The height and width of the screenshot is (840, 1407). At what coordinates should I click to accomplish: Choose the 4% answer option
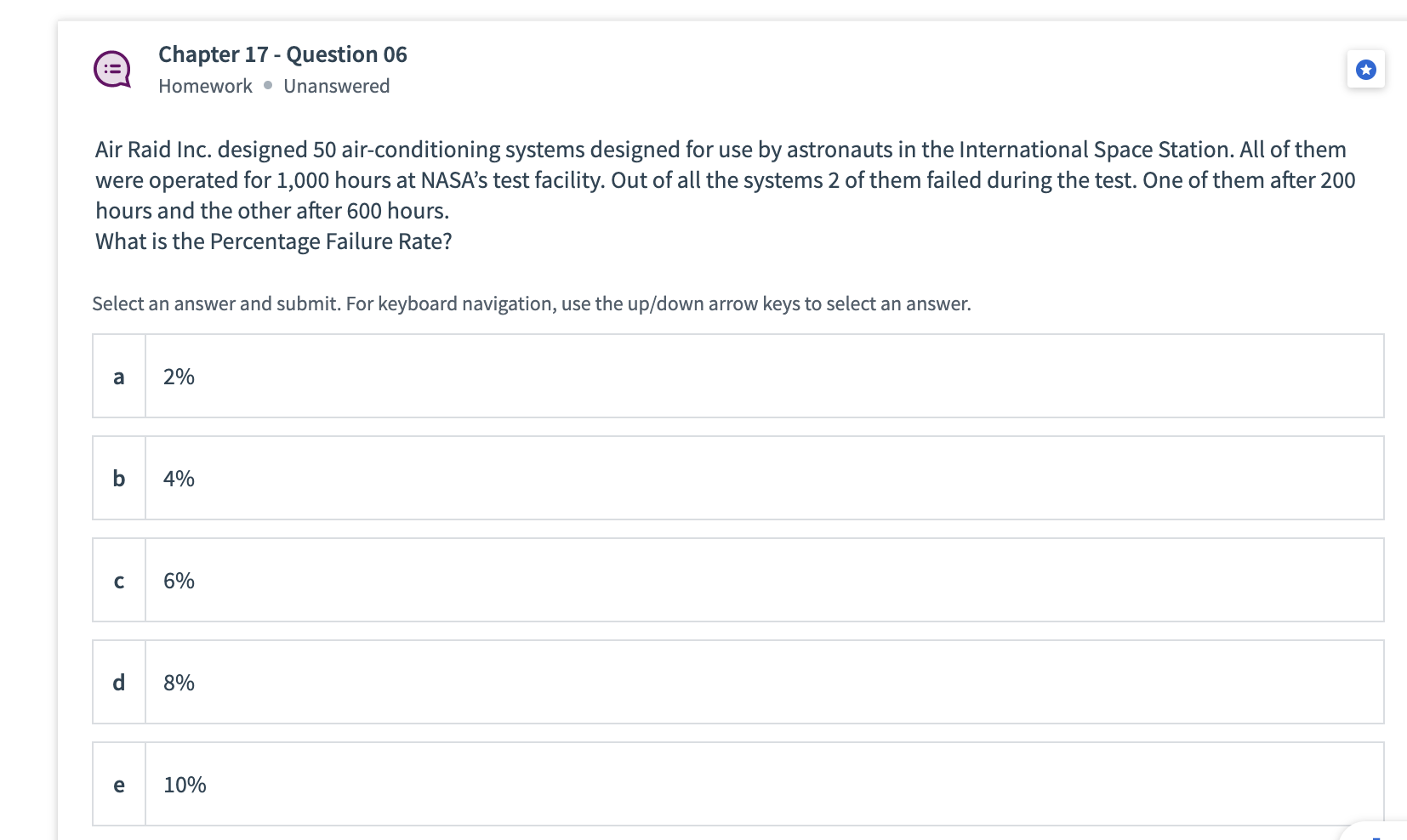[179, 479]
